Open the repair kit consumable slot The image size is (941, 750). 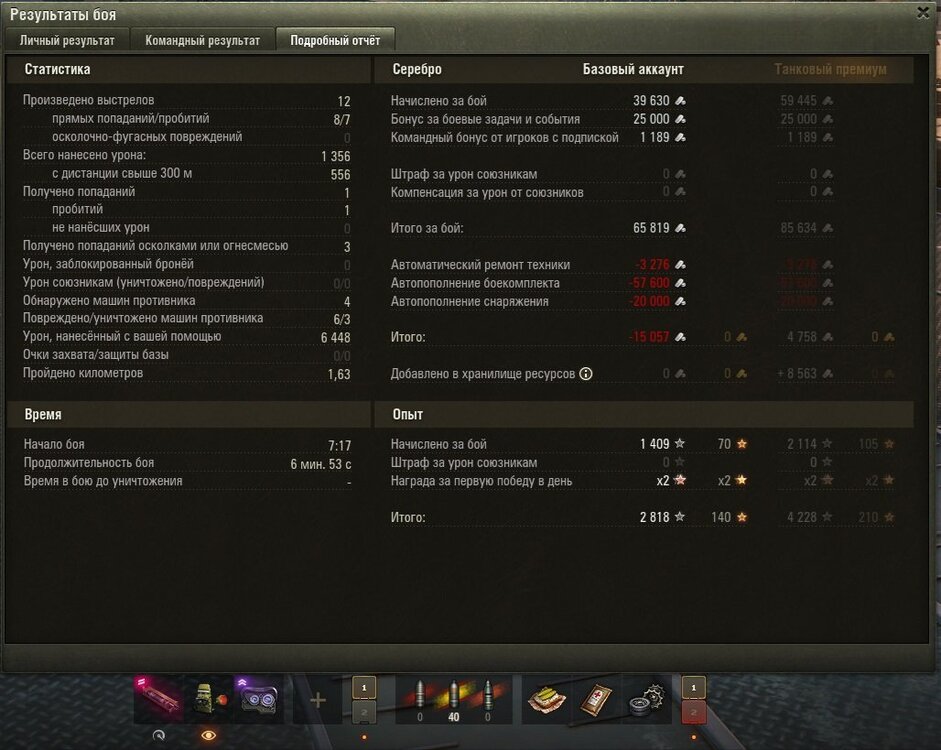647,700
